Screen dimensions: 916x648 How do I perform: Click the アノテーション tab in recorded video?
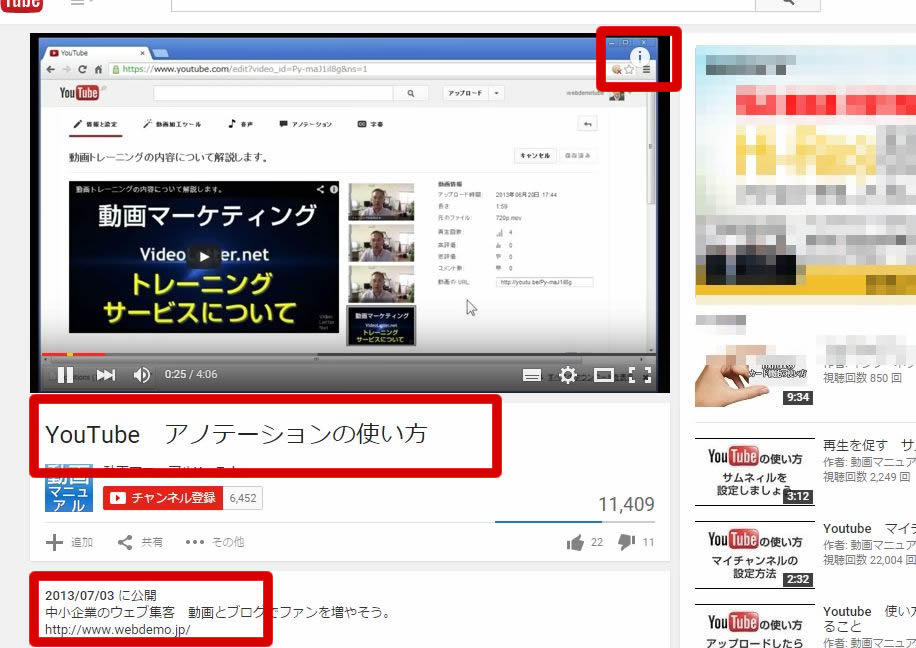click(306, 124)
